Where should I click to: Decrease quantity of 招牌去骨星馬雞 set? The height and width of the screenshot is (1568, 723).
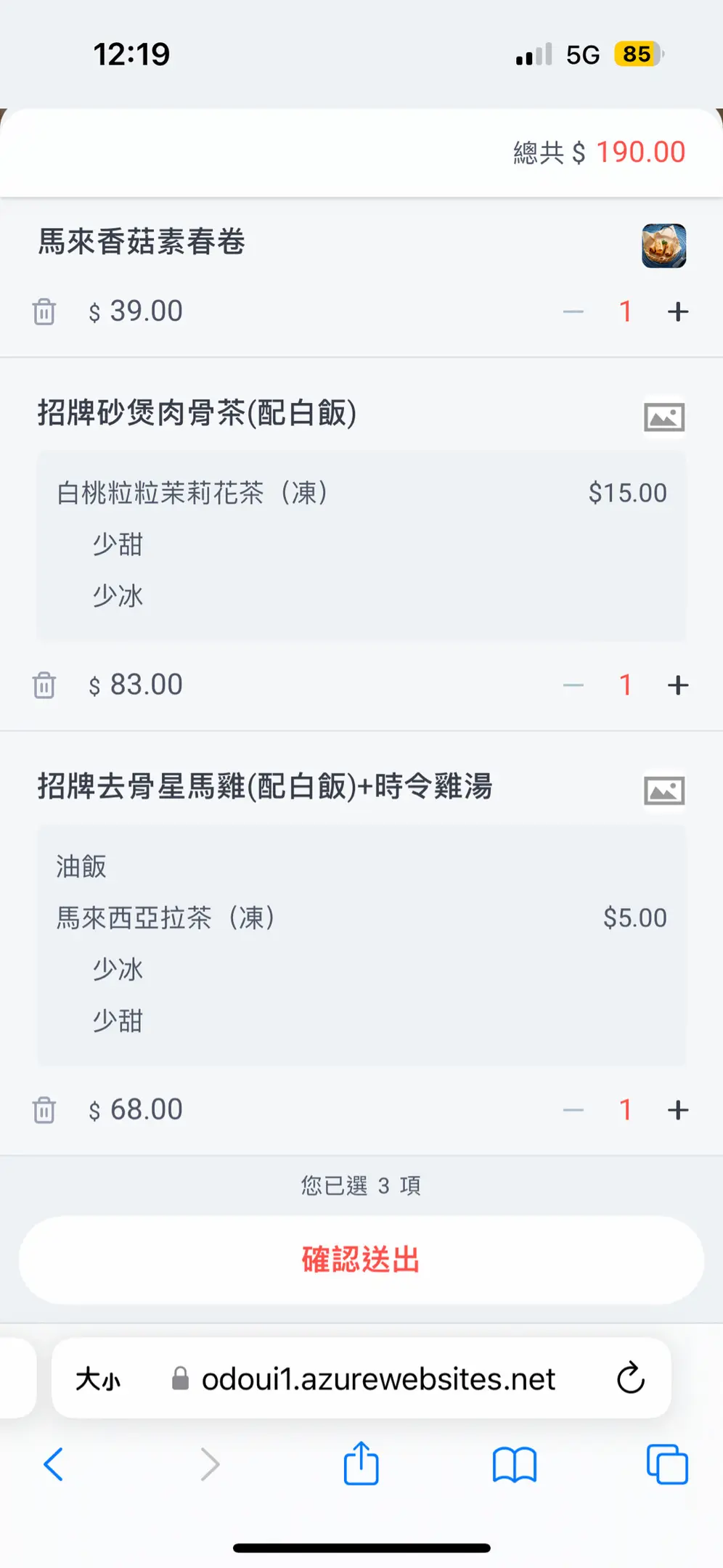coord(573,1110)
